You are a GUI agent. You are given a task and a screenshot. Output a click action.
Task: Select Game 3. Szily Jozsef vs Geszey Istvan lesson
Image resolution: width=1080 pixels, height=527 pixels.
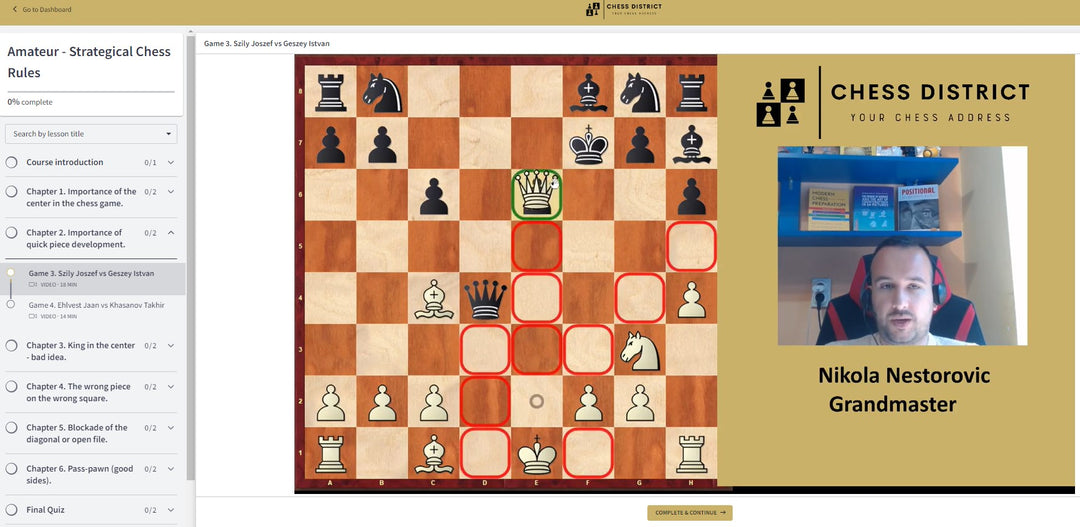[x=91, y=273]
